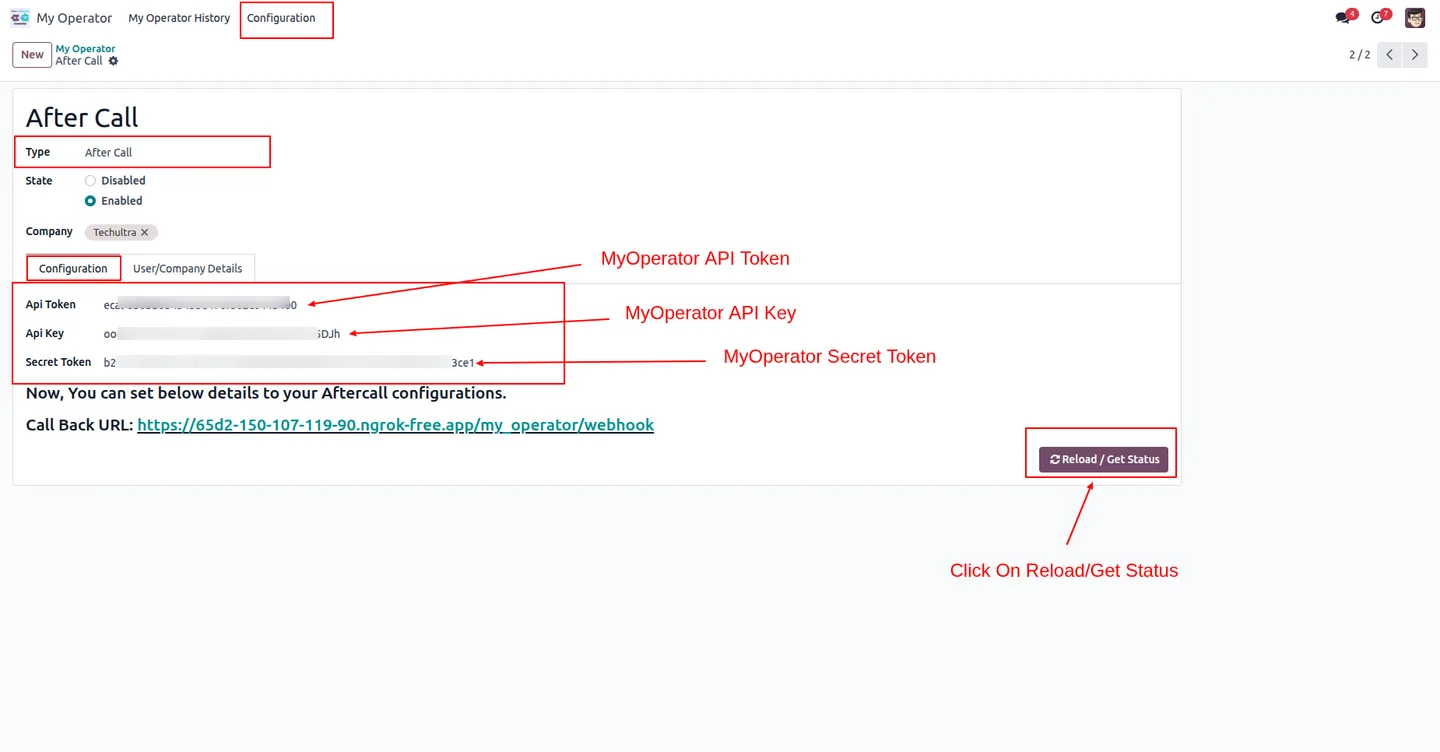Remove the Techultra company tag
This screenshot has height=752, width=1440.
144,232
